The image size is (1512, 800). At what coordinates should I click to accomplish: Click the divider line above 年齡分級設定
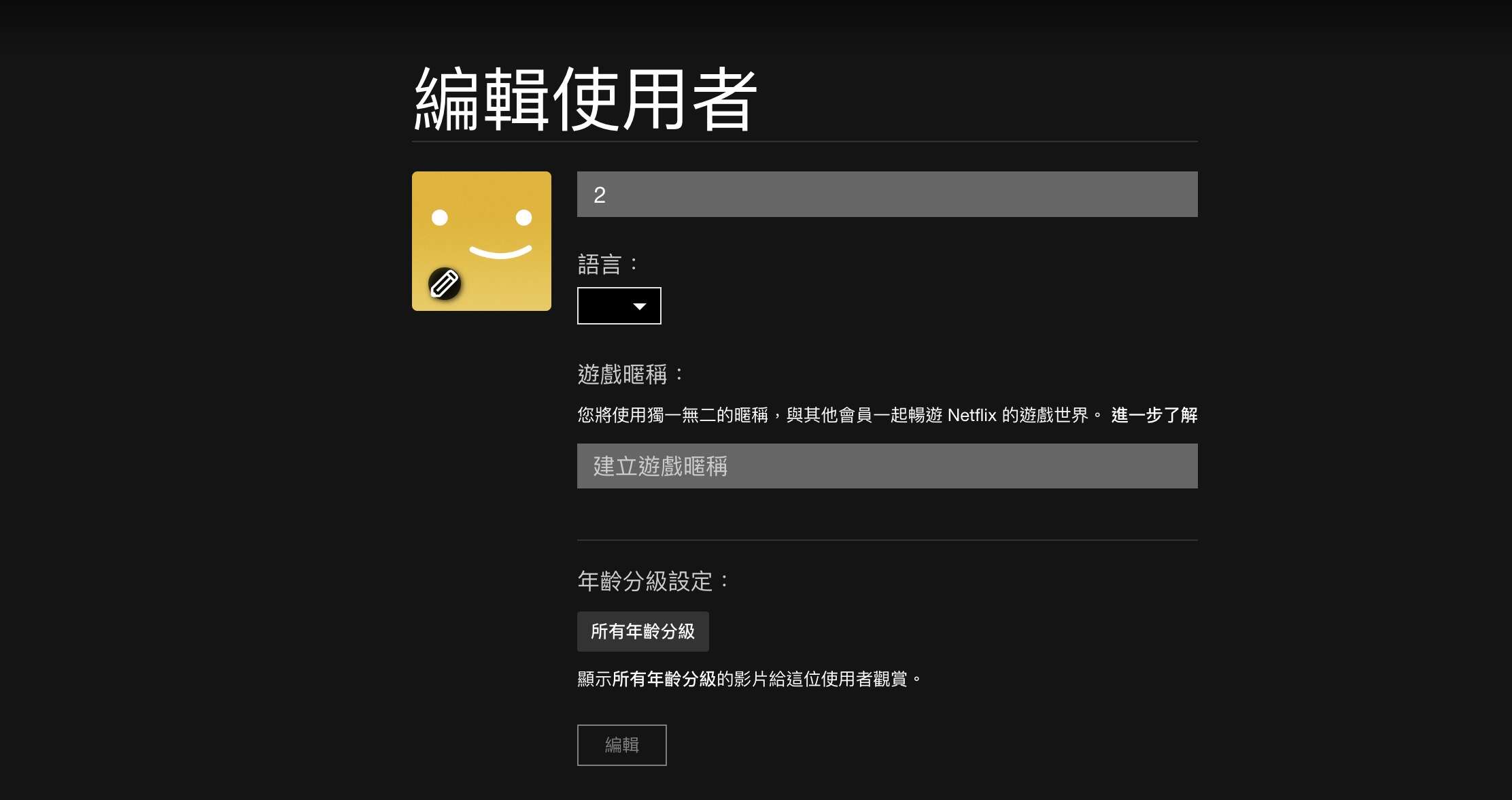[x=887, y=540]
